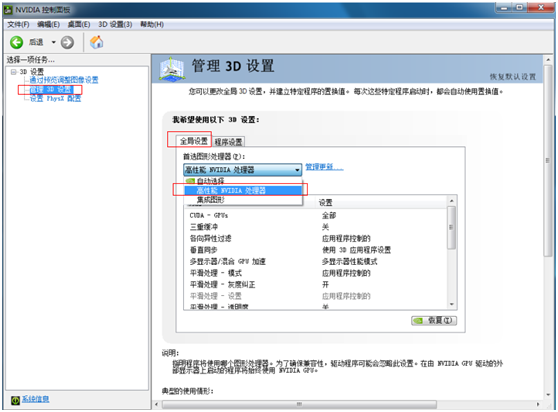Select 通过预览调整图像设置 in tree
Viewport: 558px width, 412px height.
click(64, 80)
